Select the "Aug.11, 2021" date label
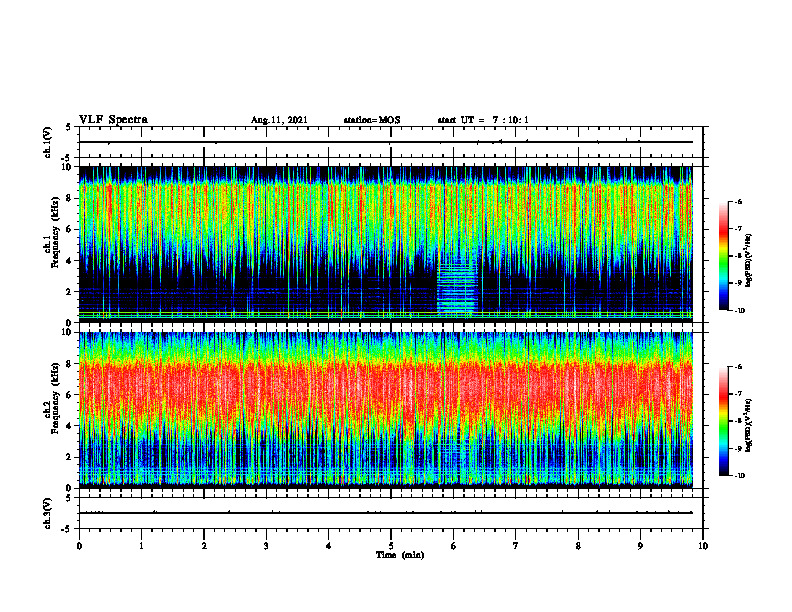The image size is (792, 612). tap(279, 120)
